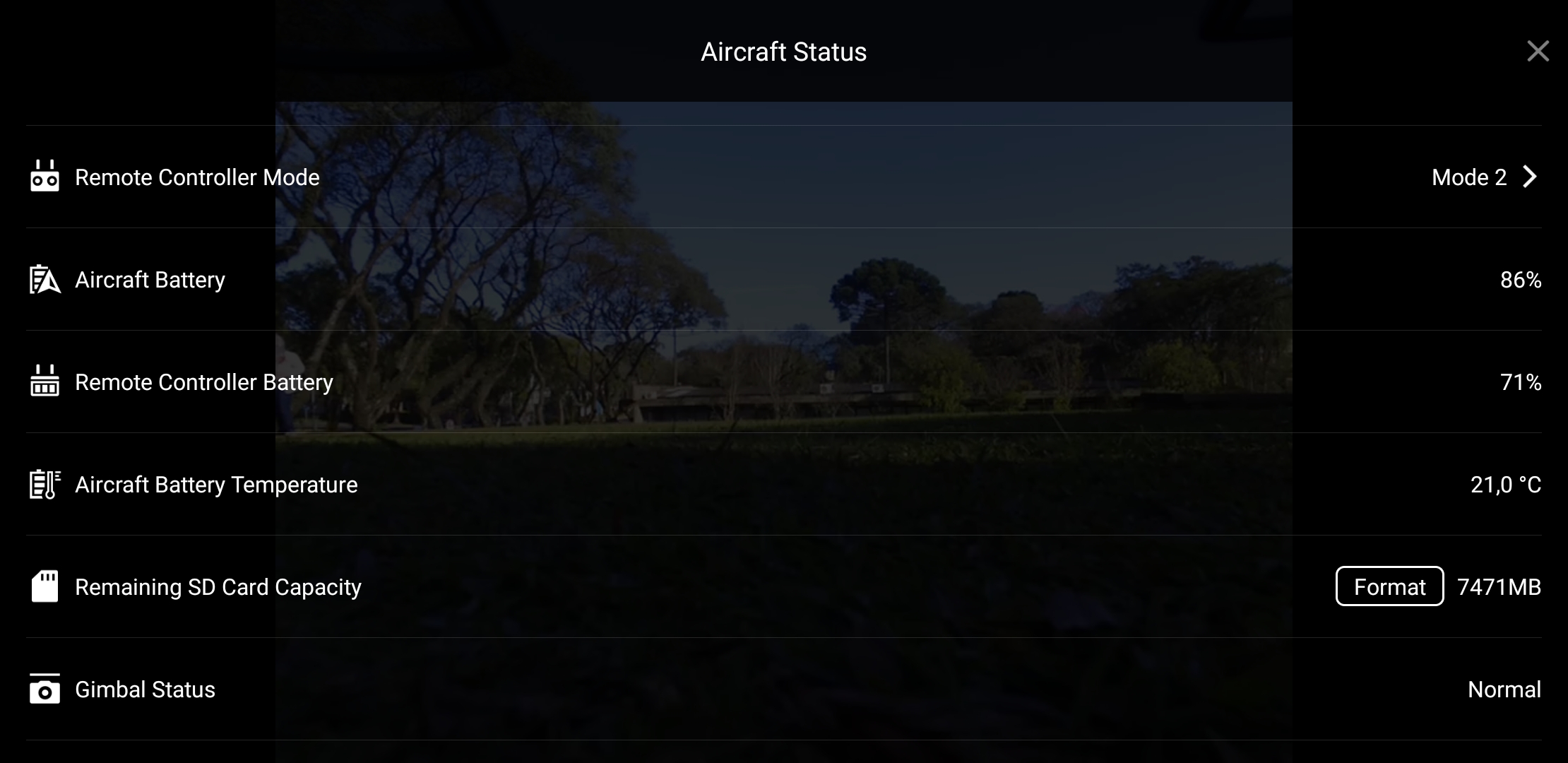Select Remaining SD Card Capacity label
Screen dimensions: 1568x763
(218, 587)
